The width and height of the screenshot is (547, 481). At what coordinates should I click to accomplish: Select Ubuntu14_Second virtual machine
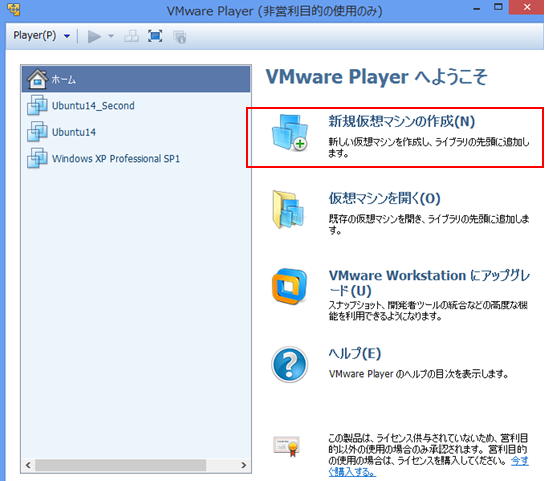(x=136, y=106)
